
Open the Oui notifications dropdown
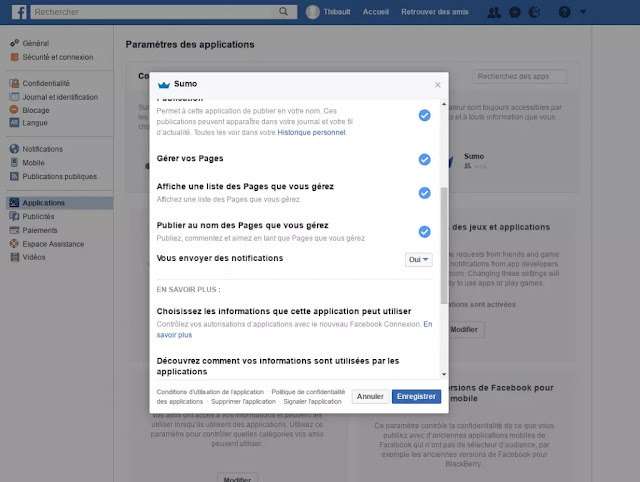(x=418, y=260)
